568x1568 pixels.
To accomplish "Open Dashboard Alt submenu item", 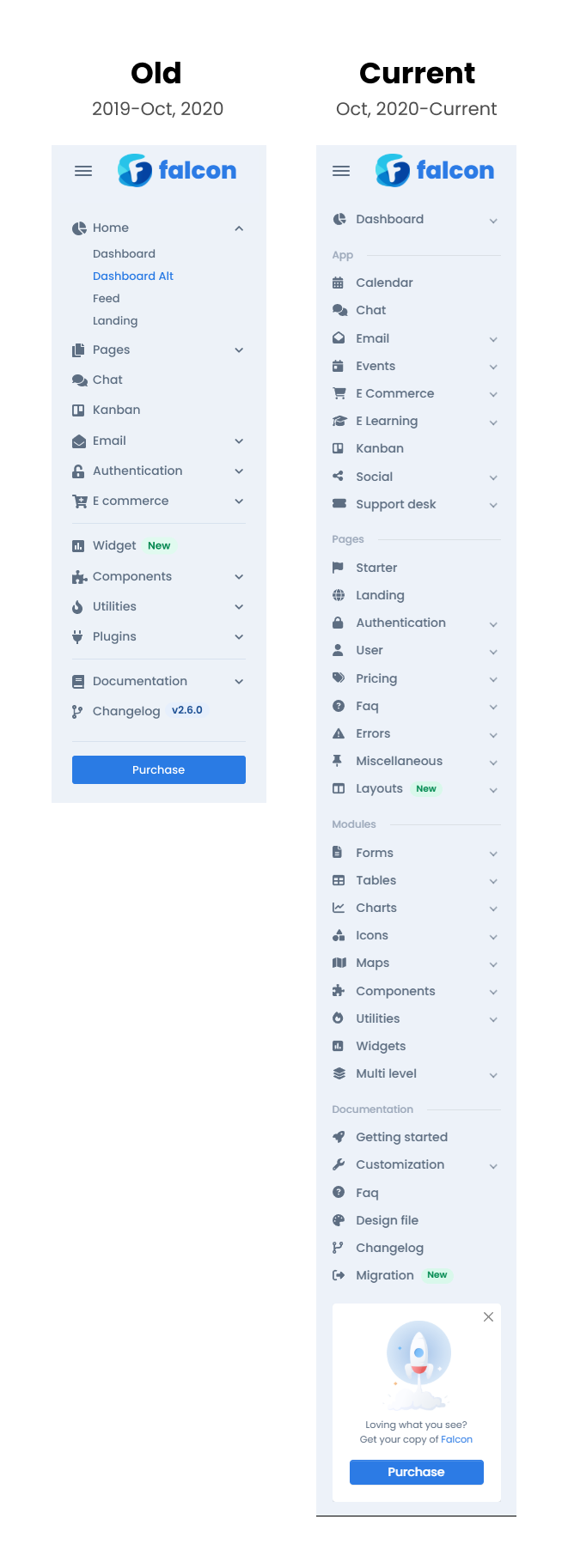I will click(x=133, y=276).
